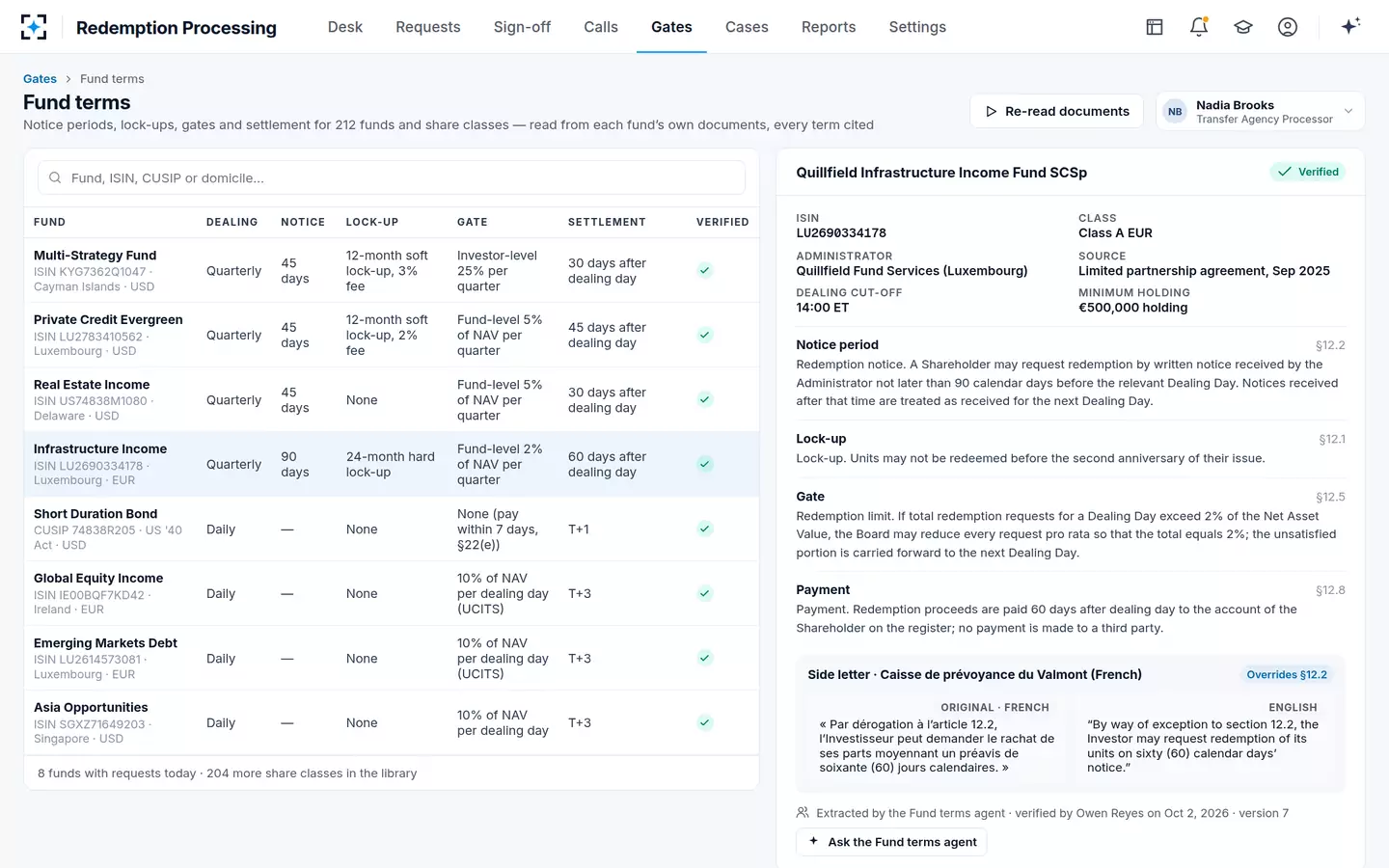Select the Emerging Markets Debt row
The image size is (1389, 868).
tap(392, 658)
